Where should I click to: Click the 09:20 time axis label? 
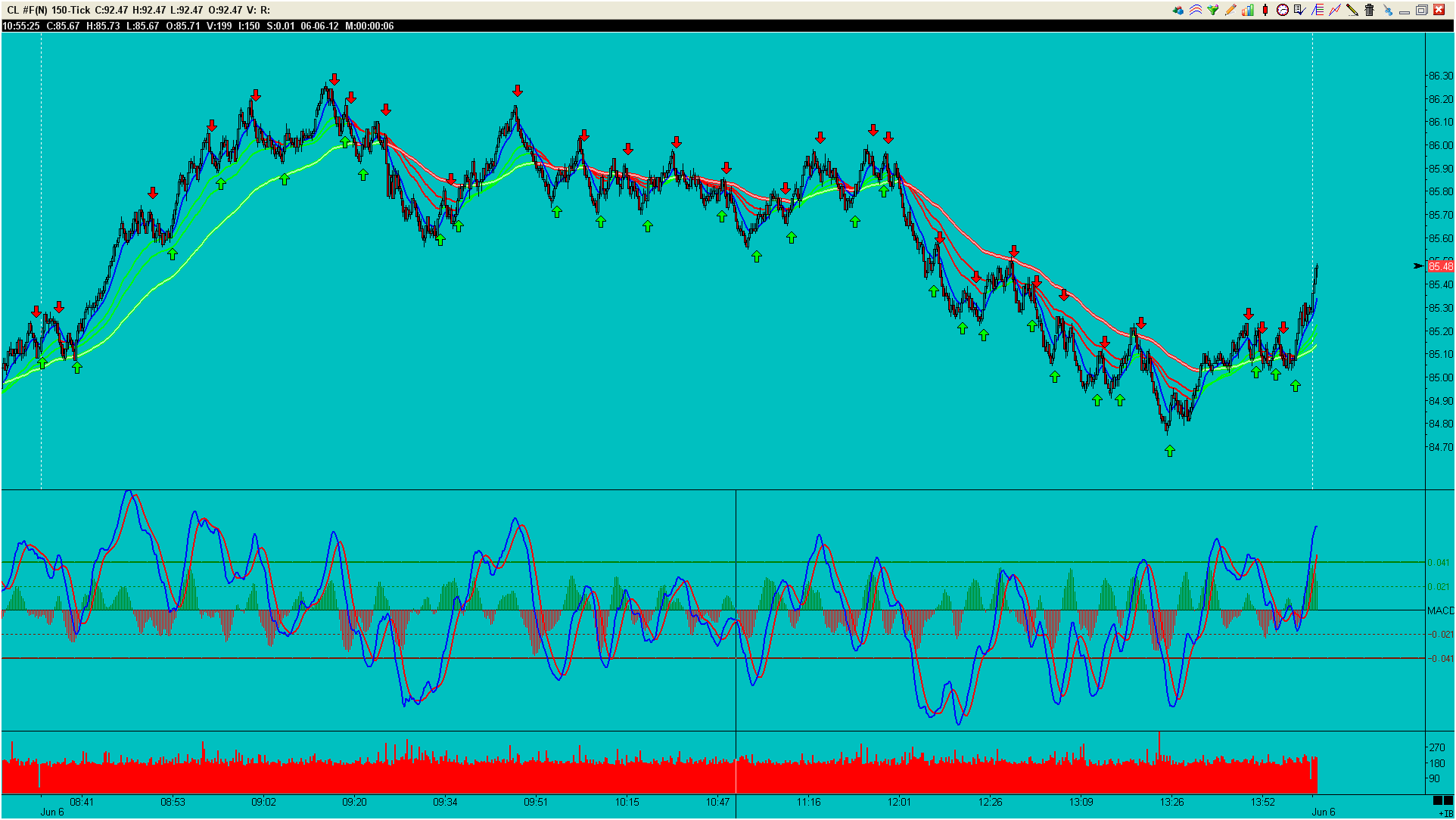pos(354,802)
